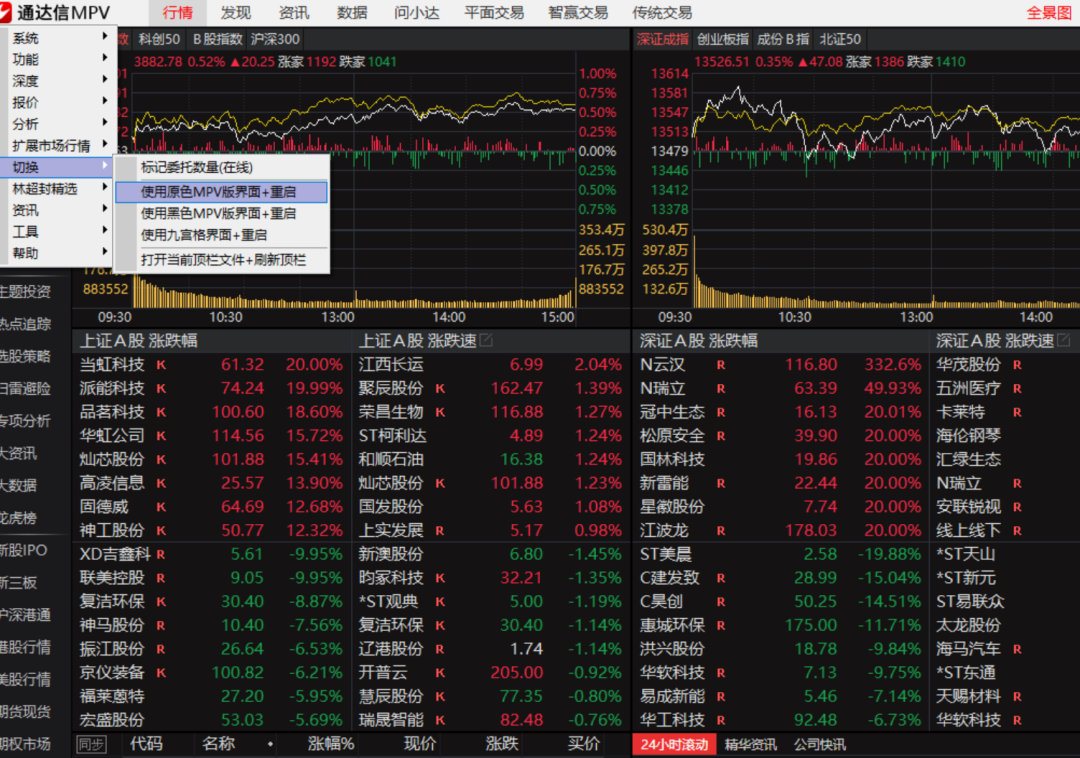This screenshot has height=758, width=1080.
Task: Toggle 标记委托数量(在线) option
Action: 197,168
